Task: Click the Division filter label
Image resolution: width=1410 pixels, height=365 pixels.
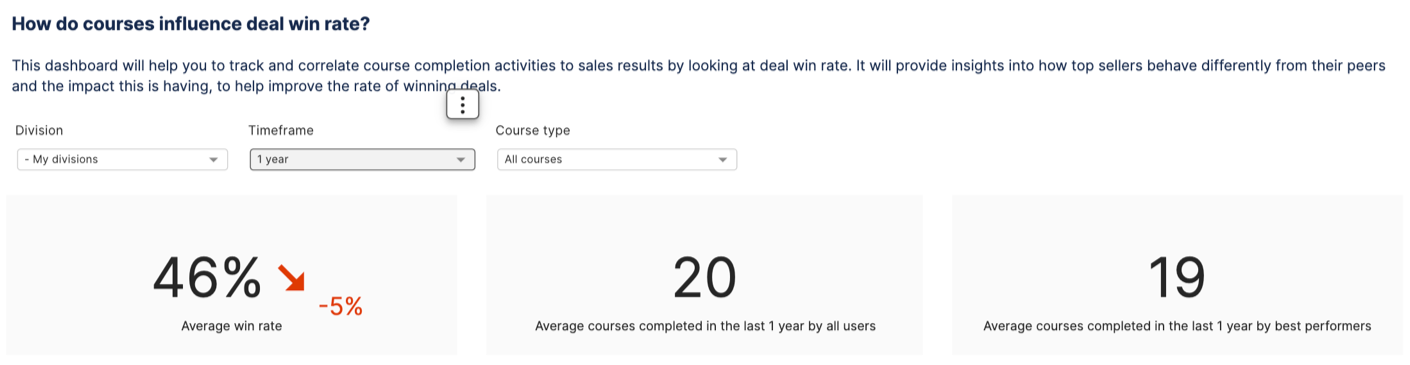Action: 40,130
